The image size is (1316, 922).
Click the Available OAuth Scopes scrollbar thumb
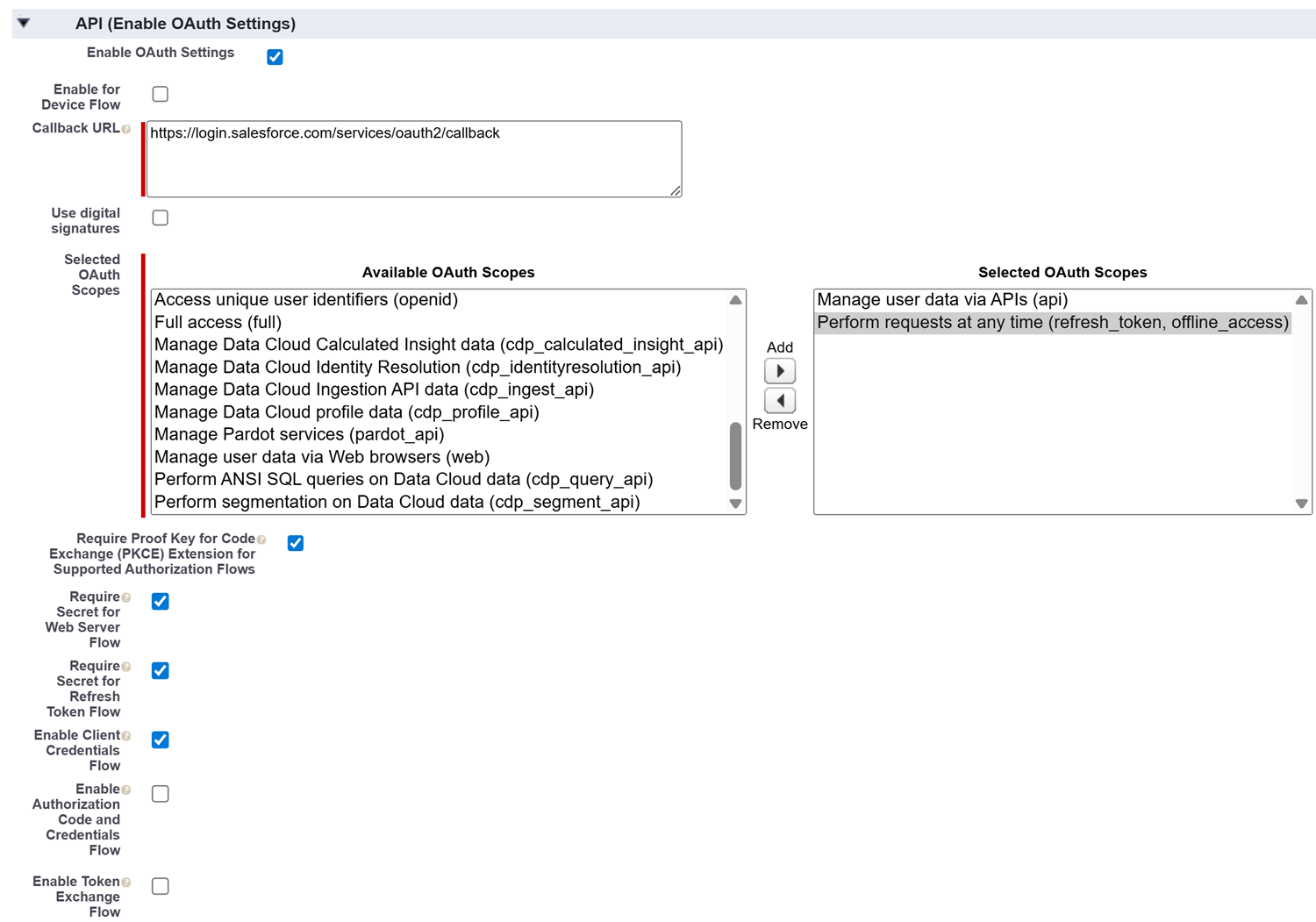tap(736, 456)
